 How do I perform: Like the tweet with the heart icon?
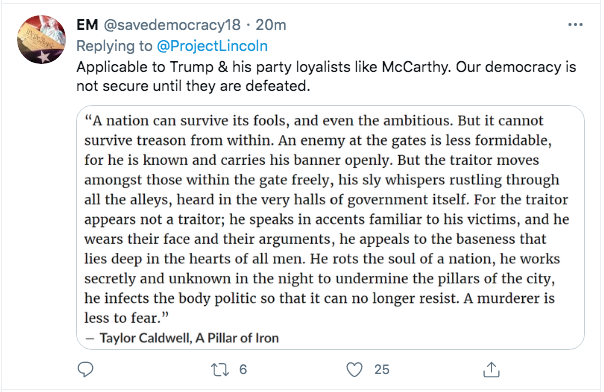click(x=354, y=370)
